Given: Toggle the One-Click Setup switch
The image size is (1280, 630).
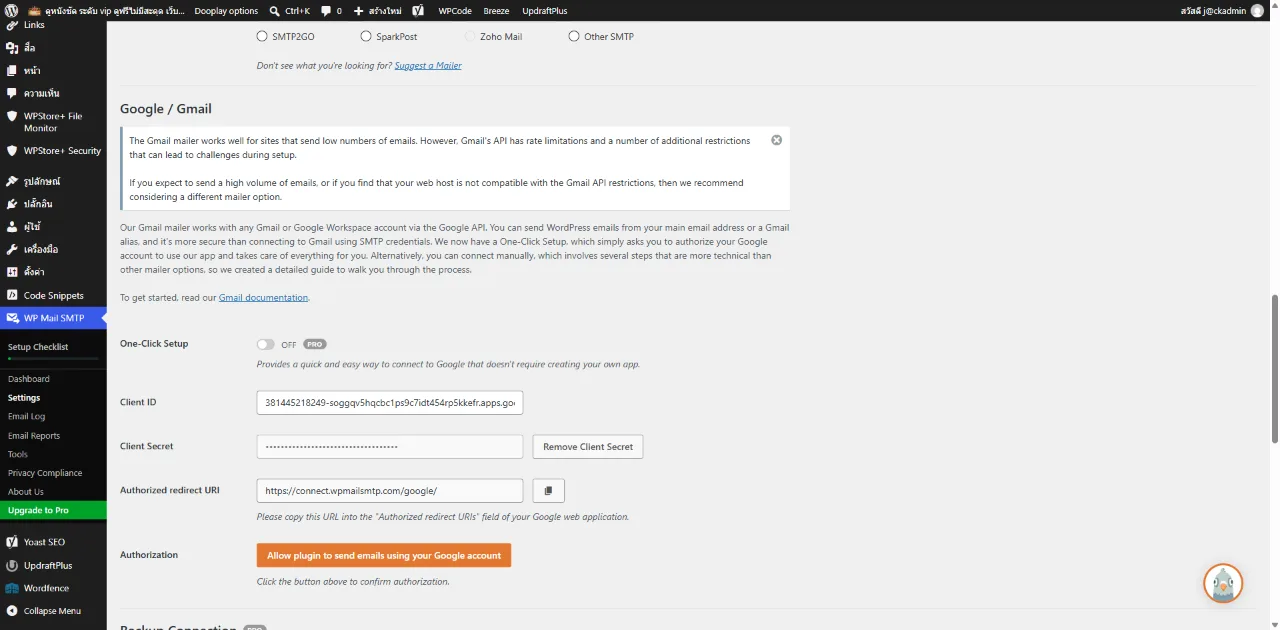Looking at the screenshot, I should [x=265, y=344].
